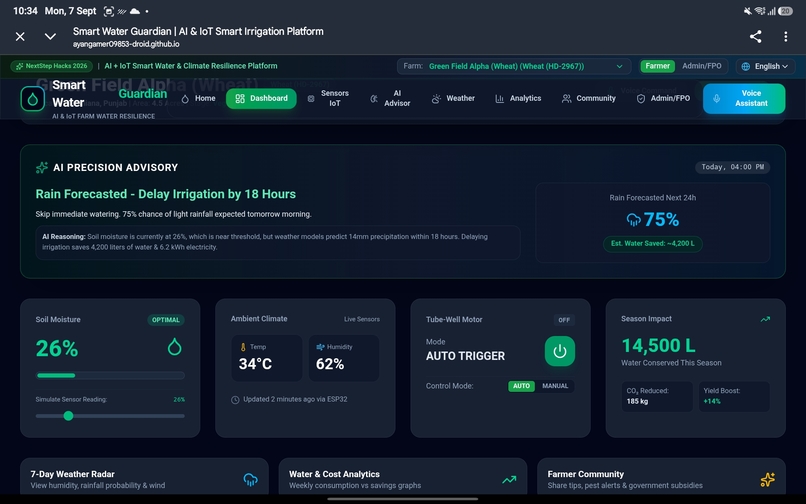
Task: Click the trend icon on Water & Cost Analytics
Action: coord(509,480)
